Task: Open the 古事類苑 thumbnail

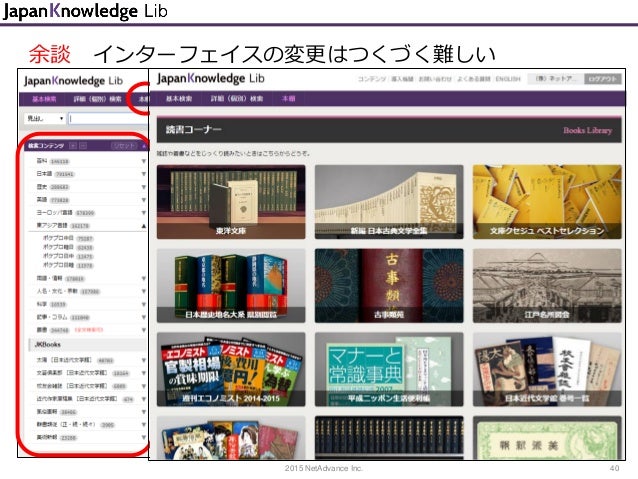Action: tap(389, 286)
